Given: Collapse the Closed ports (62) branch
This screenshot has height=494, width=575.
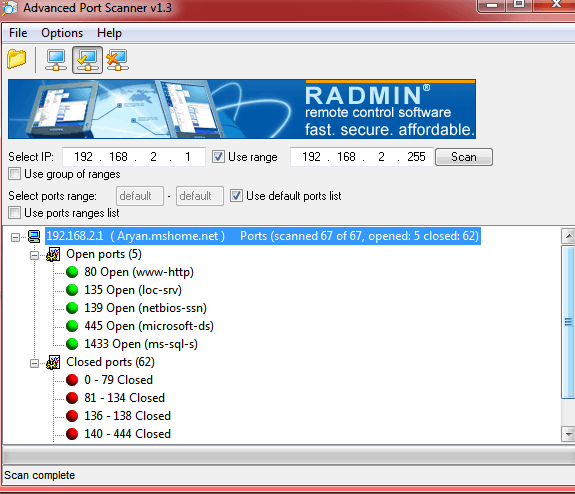Looking at the screenshot, I should click(34, 363).
